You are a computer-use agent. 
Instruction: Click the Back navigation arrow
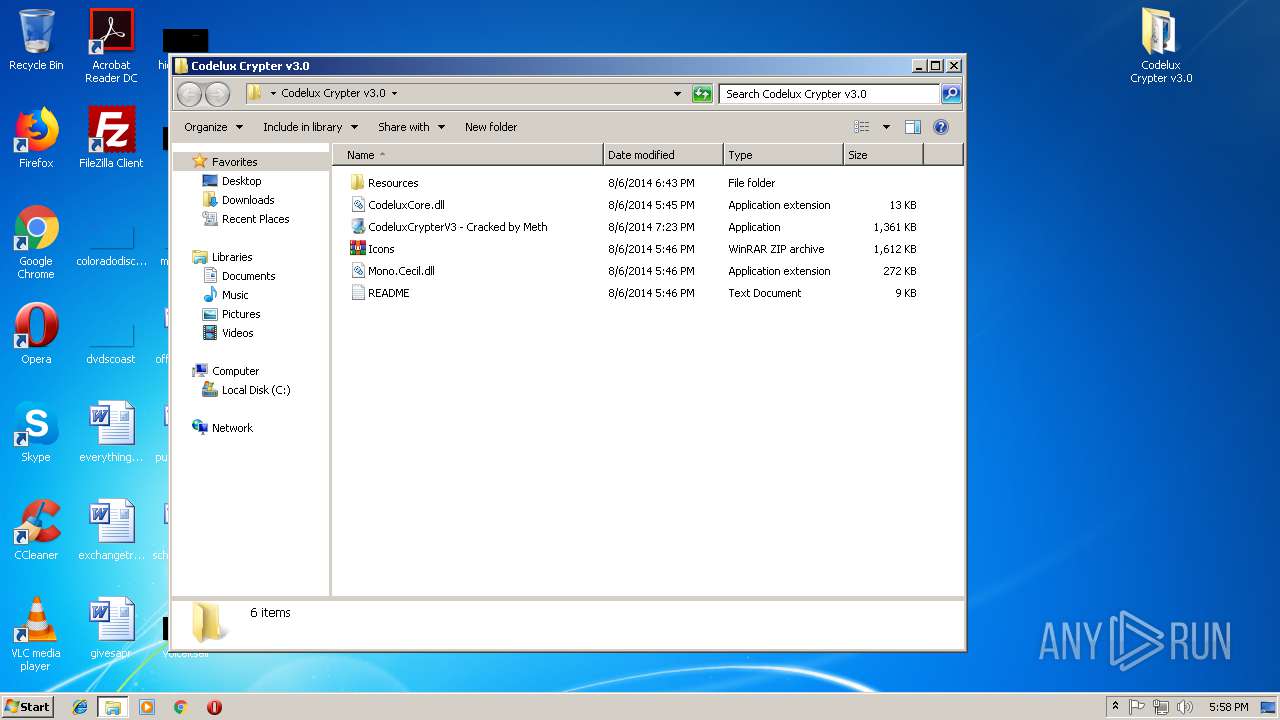(189, 94)
